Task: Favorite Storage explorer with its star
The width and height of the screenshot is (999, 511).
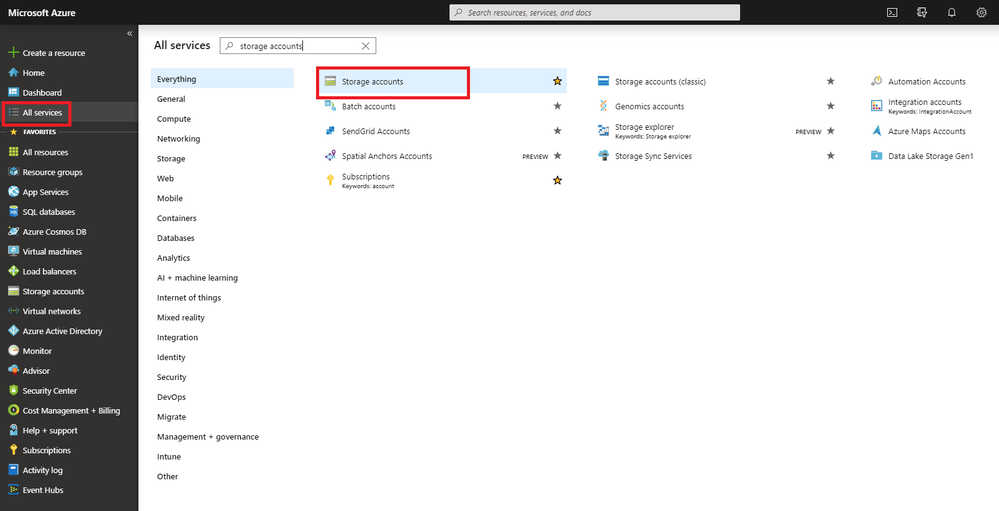Action: (830, 131)
